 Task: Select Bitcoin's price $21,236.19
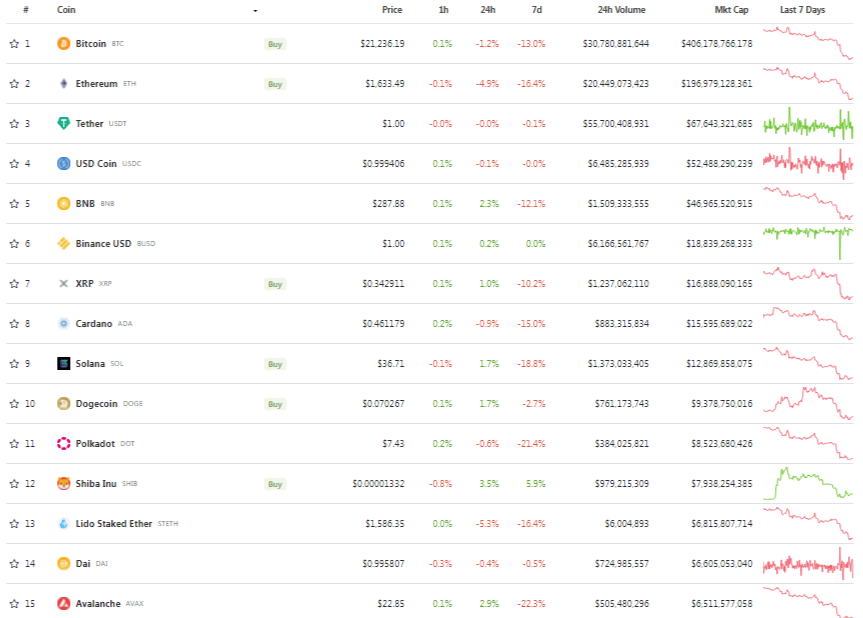point(383,43)
